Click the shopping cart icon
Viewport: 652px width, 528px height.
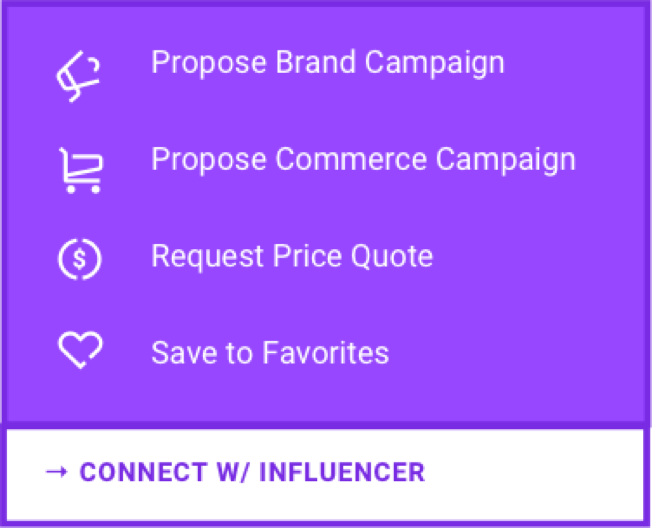click(x=80, y=170)
